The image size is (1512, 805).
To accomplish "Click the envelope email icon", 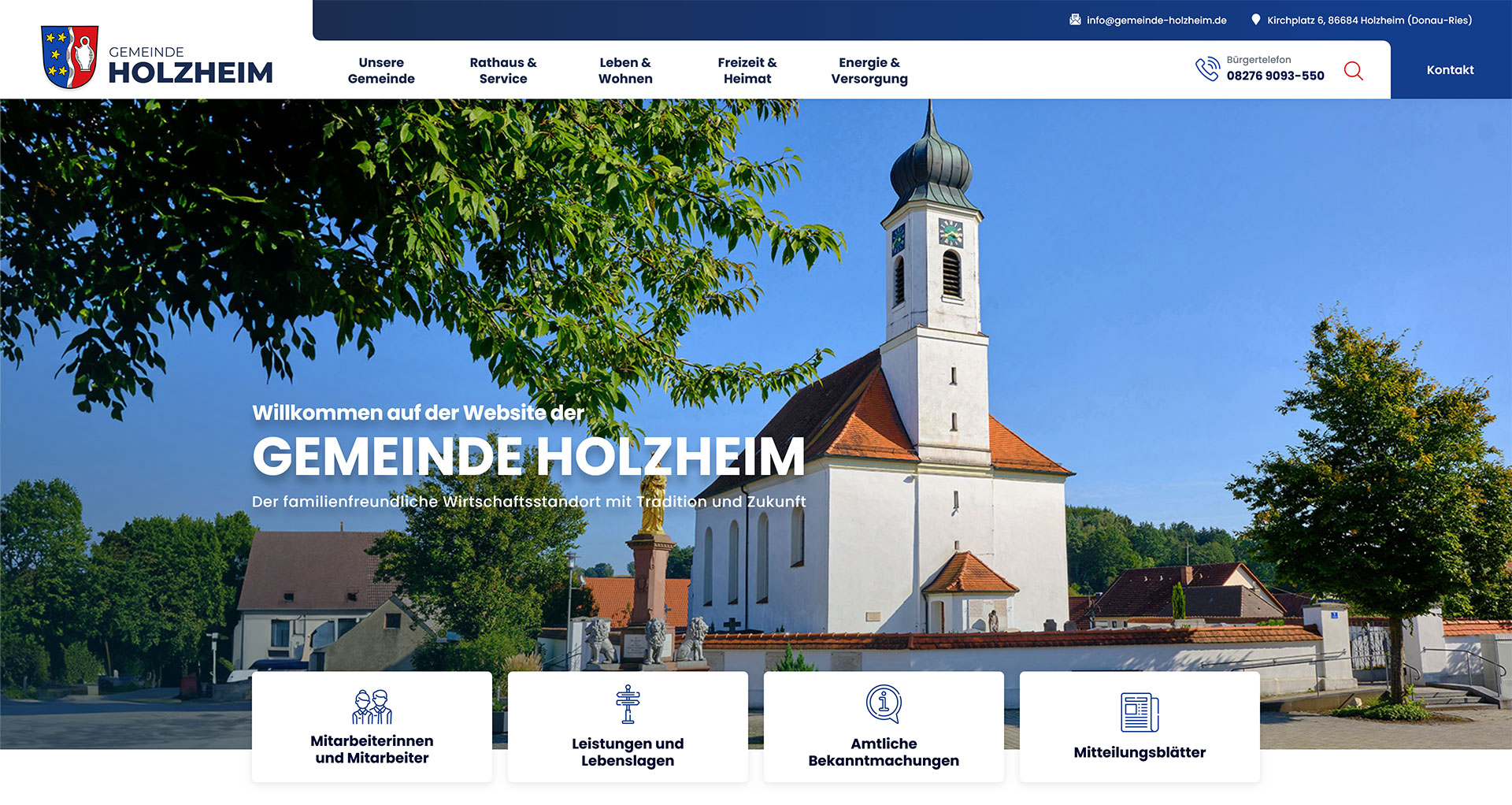I will 1075,20.
